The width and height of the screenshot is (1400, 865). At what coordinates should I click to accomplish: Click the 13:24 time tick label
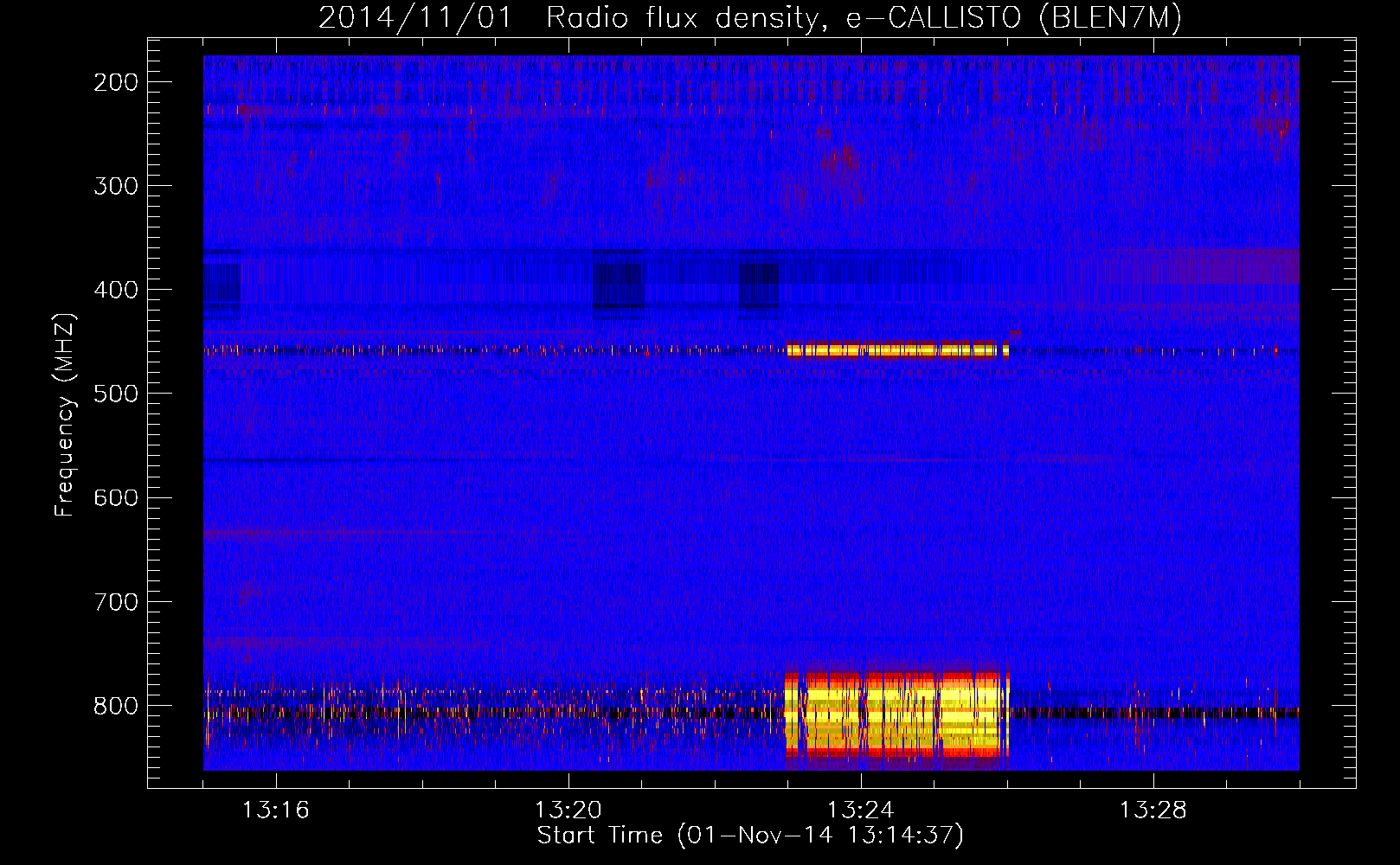pyautogui.click(x=860, y=811)
